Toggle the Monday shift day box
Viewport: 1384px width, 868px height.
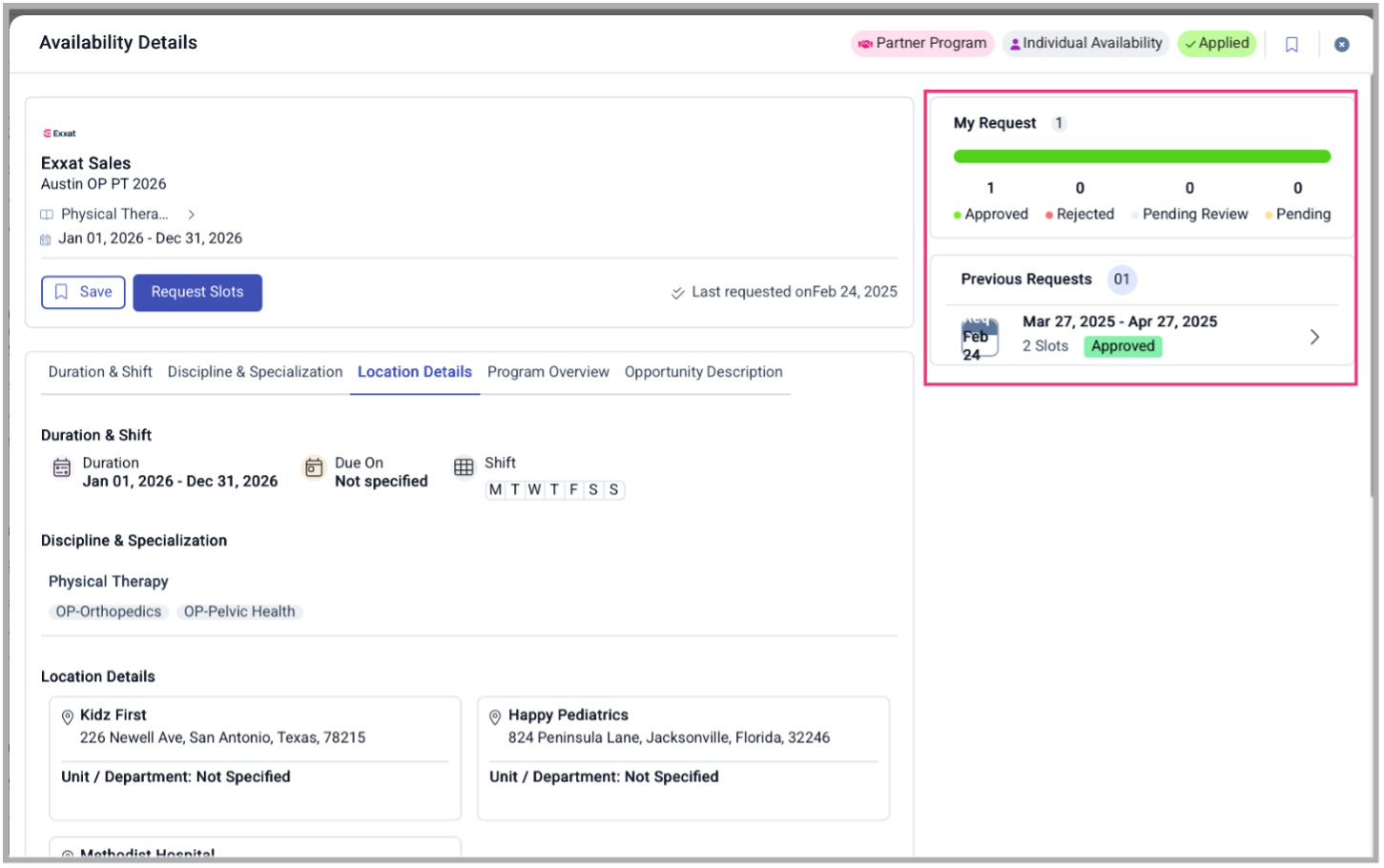(x=495, y=490)
